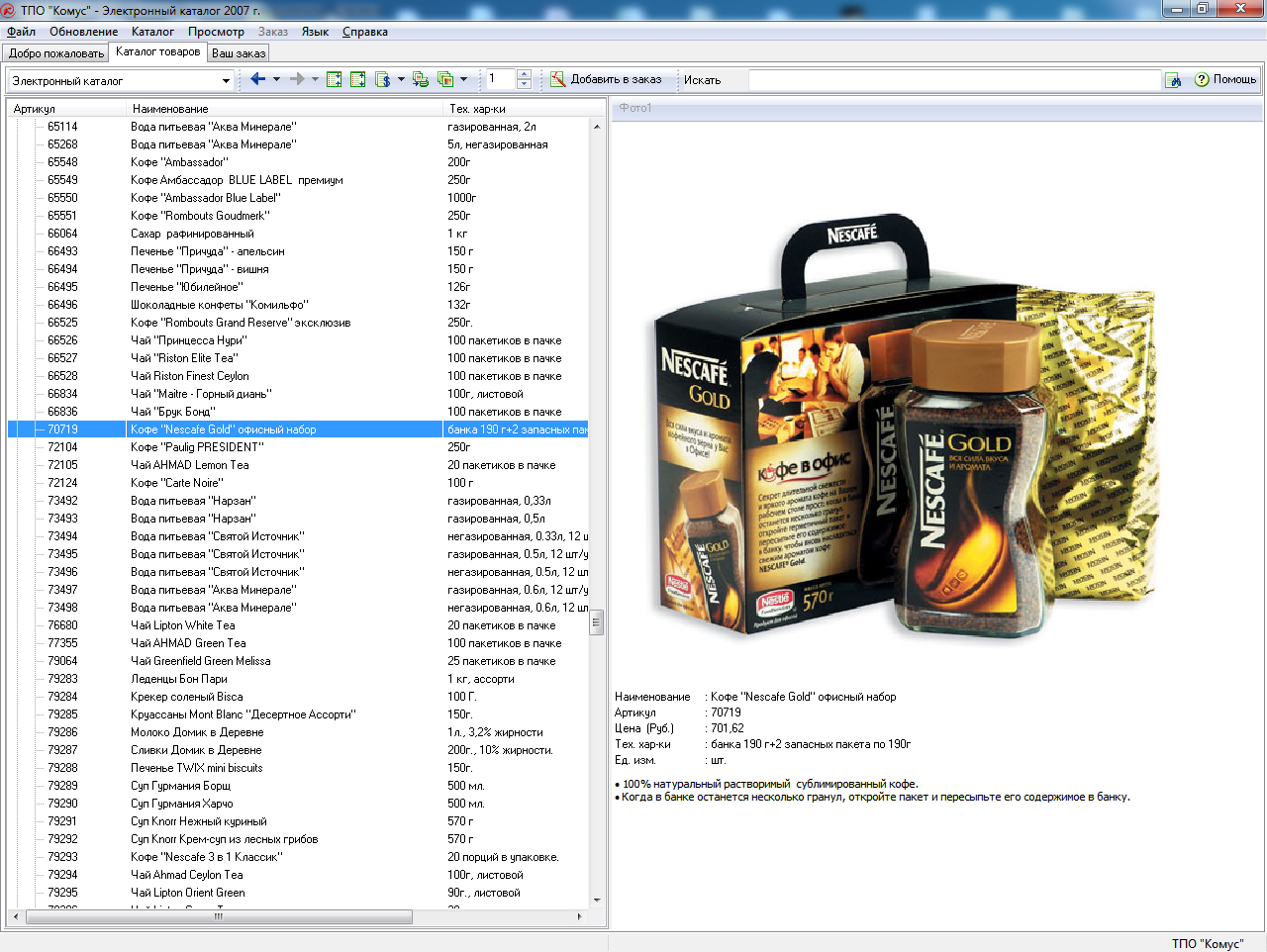Click the dollar-sign price list icon
This screenshot has width=1267, height=952.
click(x=383, y=79)
